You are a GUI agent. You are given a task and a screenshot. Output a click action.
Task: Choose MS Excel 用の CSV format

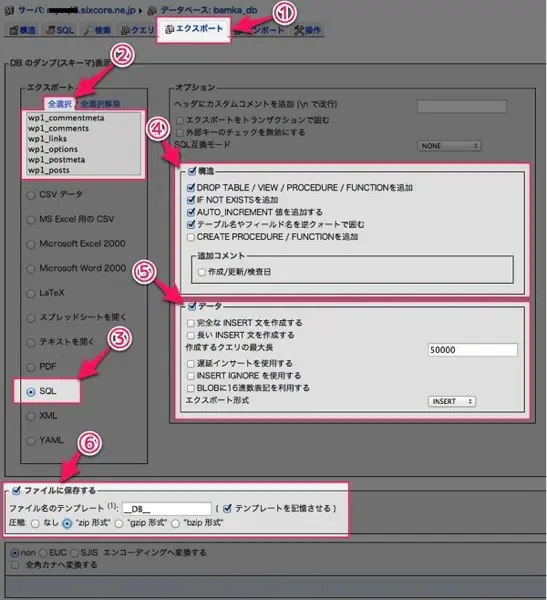[31, 220]
